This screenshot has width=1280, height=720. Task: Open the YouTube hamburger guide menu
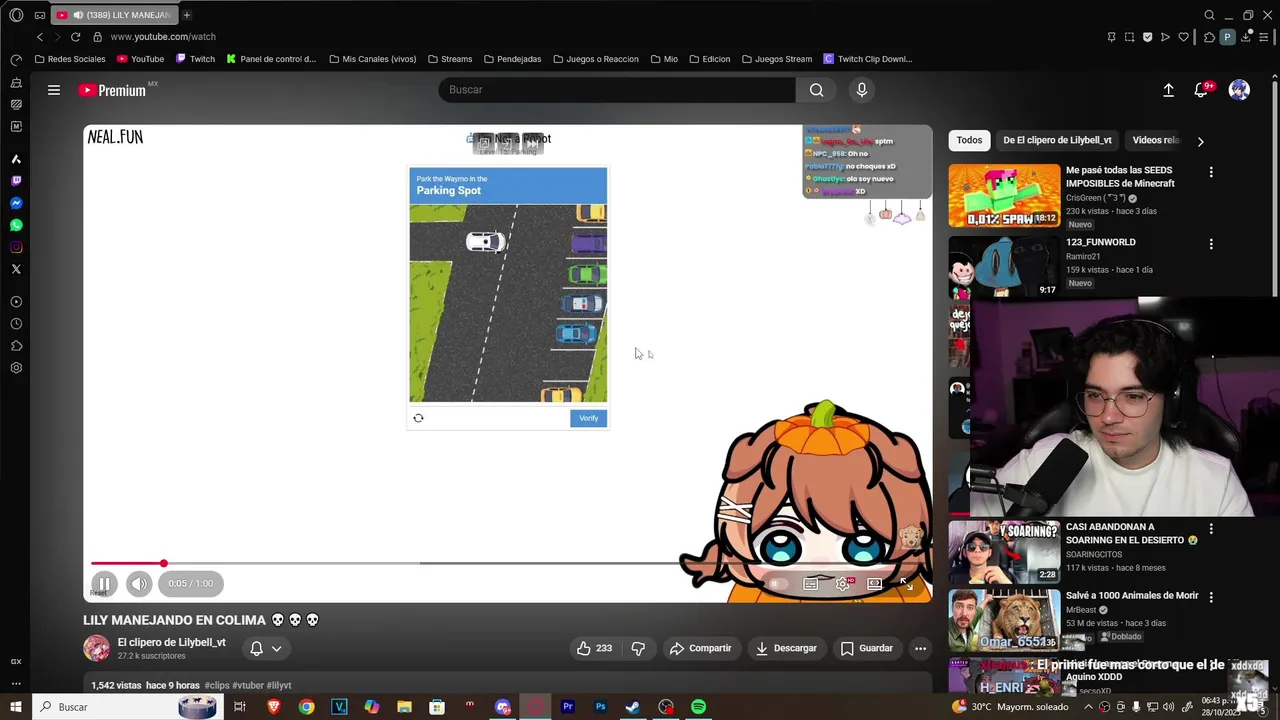click(x=54, y=90)
